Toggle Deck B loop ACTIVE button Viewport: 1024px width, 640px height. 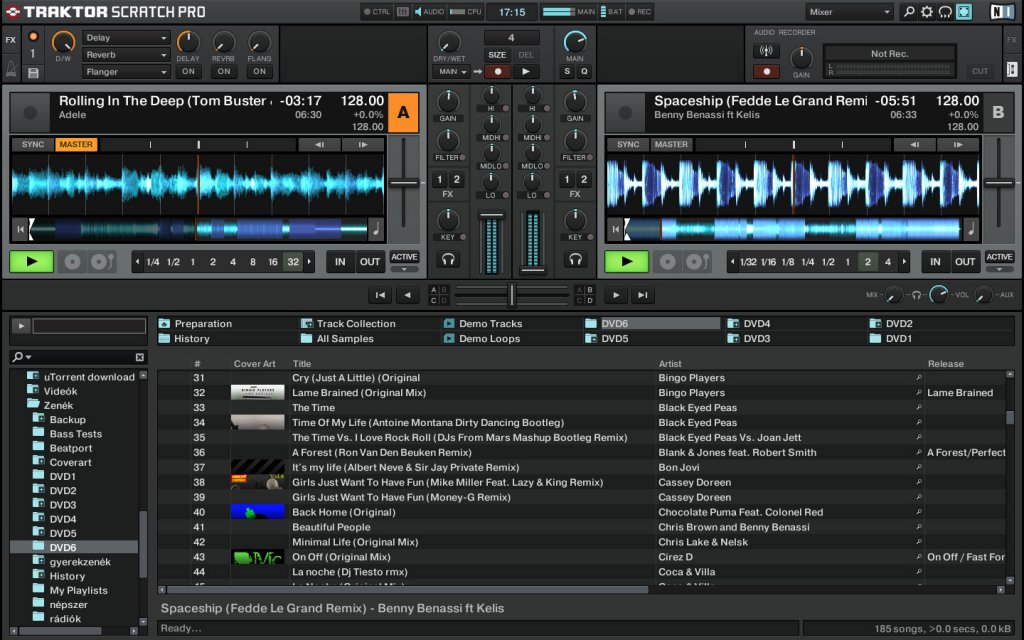(x=999, y=257)
